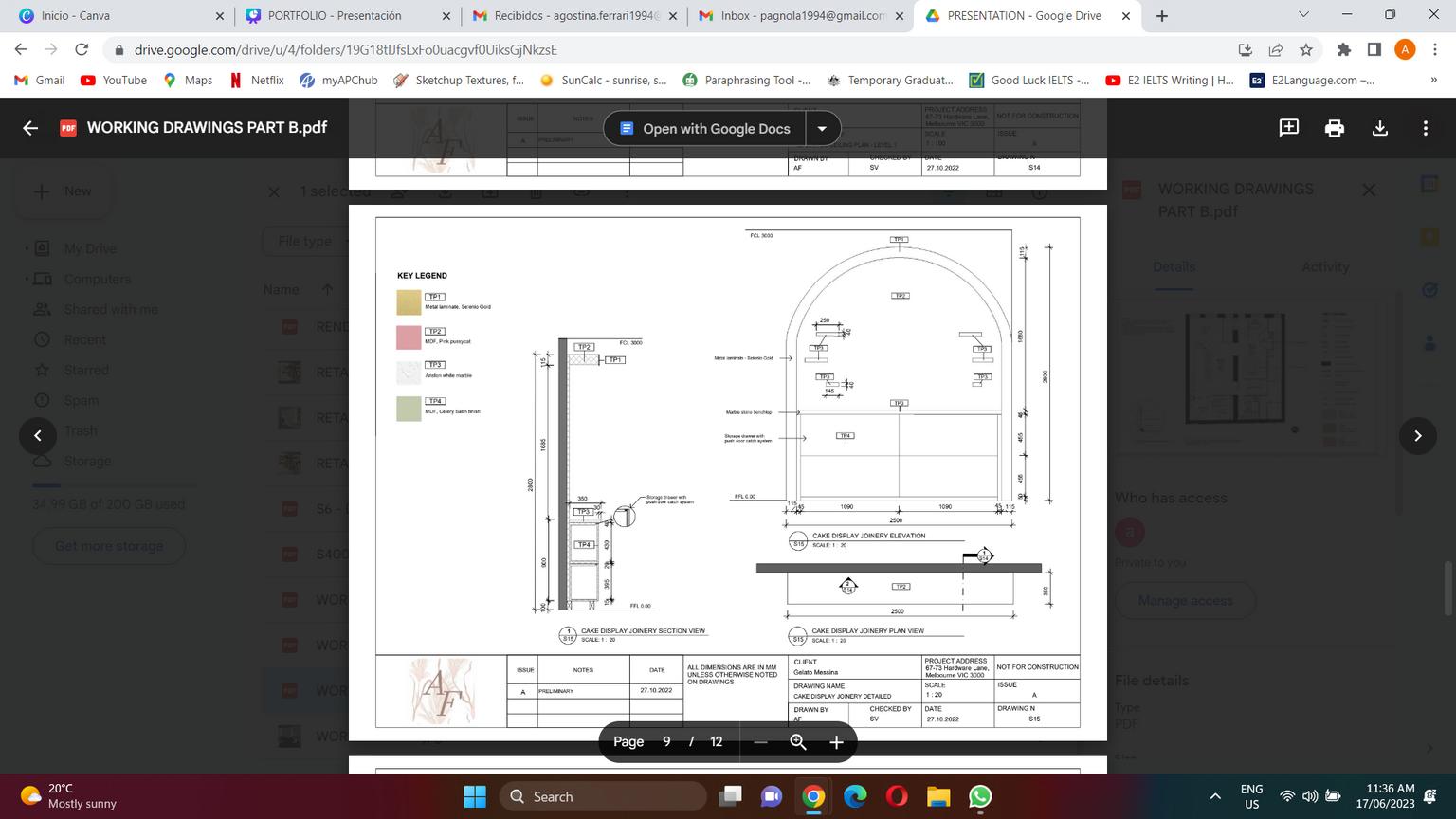Screen dimensions: 1456x819
Task: Toggle browser side panel icon
Action: pos(1374,50)
